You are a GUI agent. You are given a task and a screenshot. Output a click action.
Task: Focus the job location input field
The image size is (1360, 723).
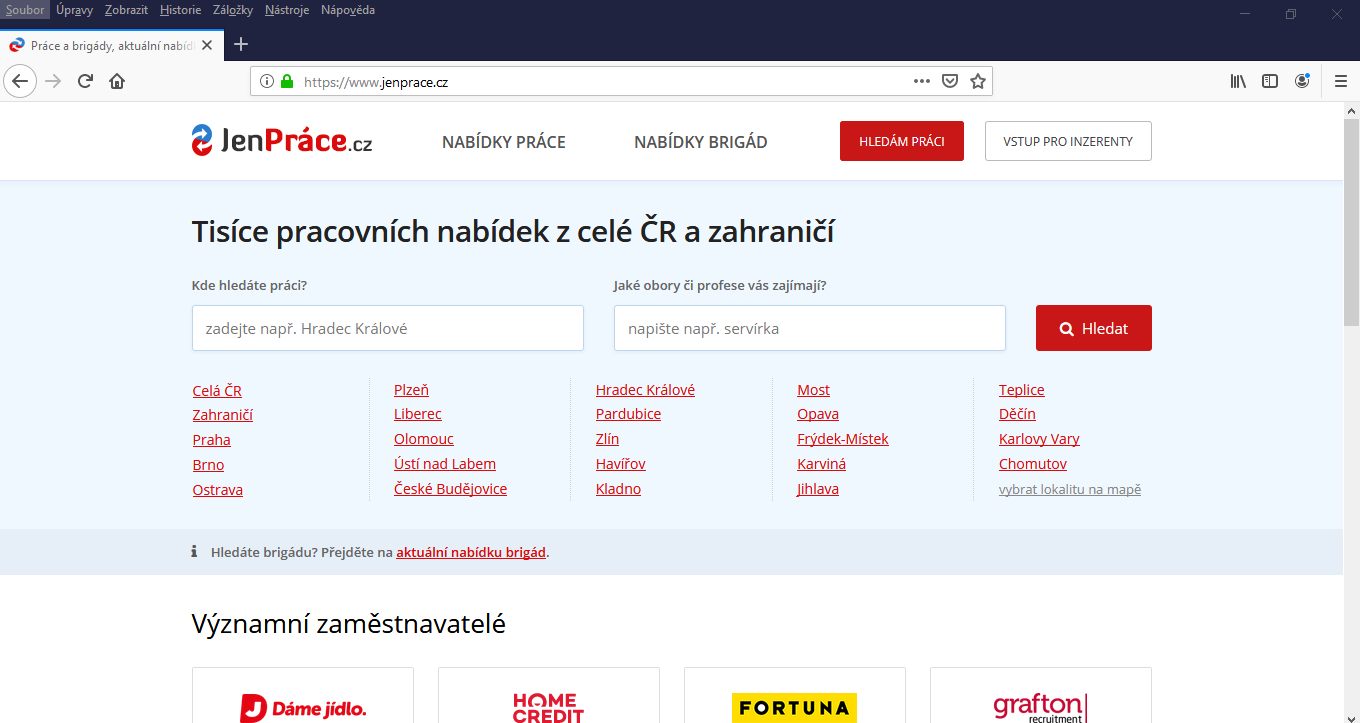tap(387, 328)
